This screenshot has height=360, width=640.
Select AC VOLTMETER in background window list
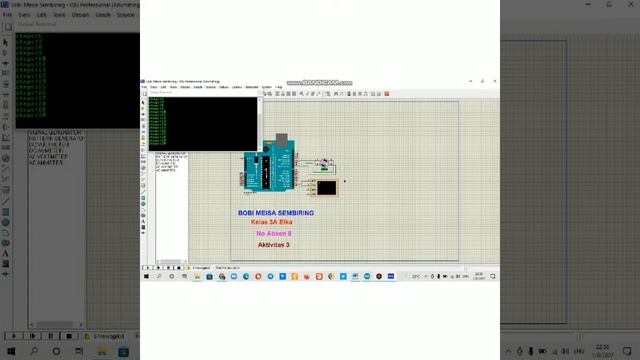48,156
